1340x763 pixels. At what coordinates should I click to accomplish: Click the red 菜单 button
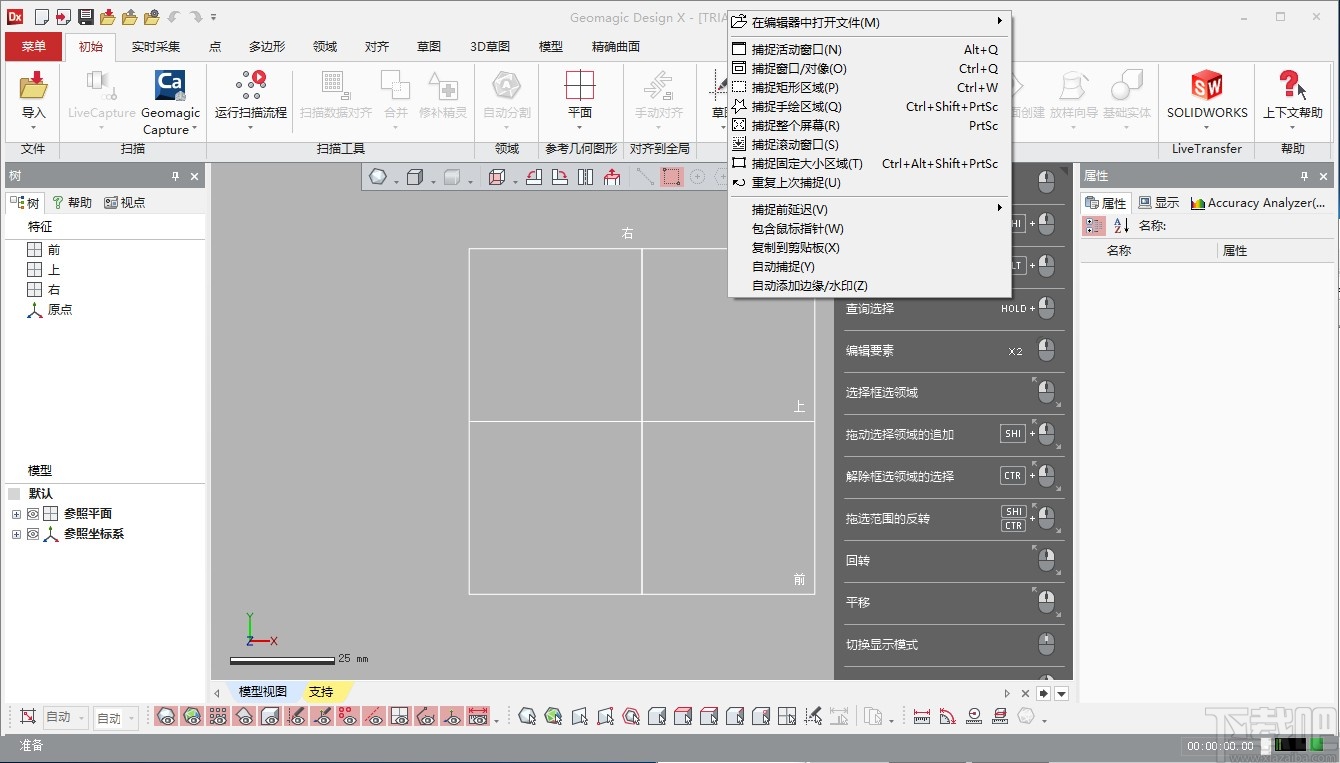(33, 46)
